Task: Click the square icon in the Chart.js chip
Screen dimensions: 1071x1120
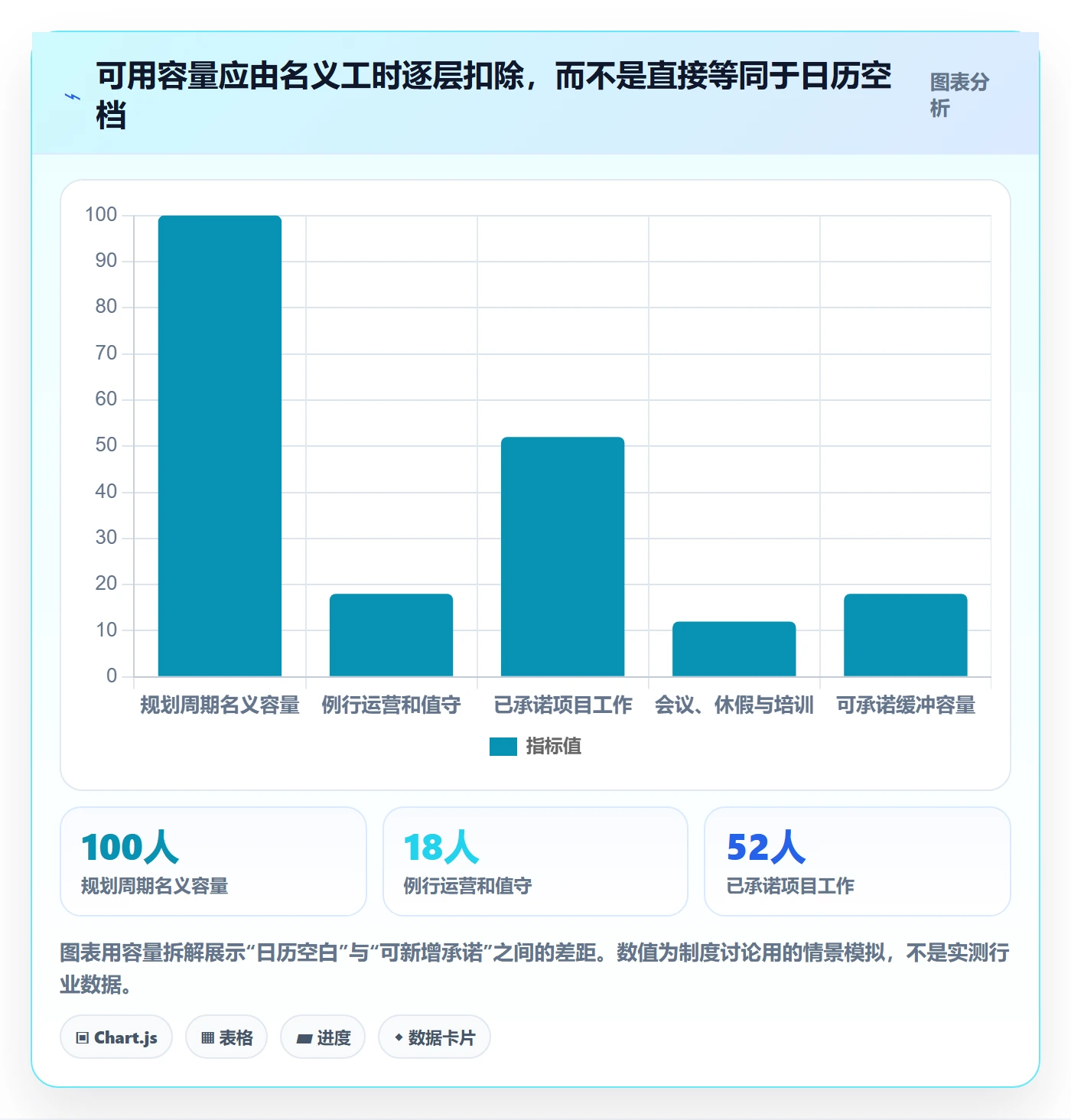Action: pyautogui.click(x=83, y=1038)
